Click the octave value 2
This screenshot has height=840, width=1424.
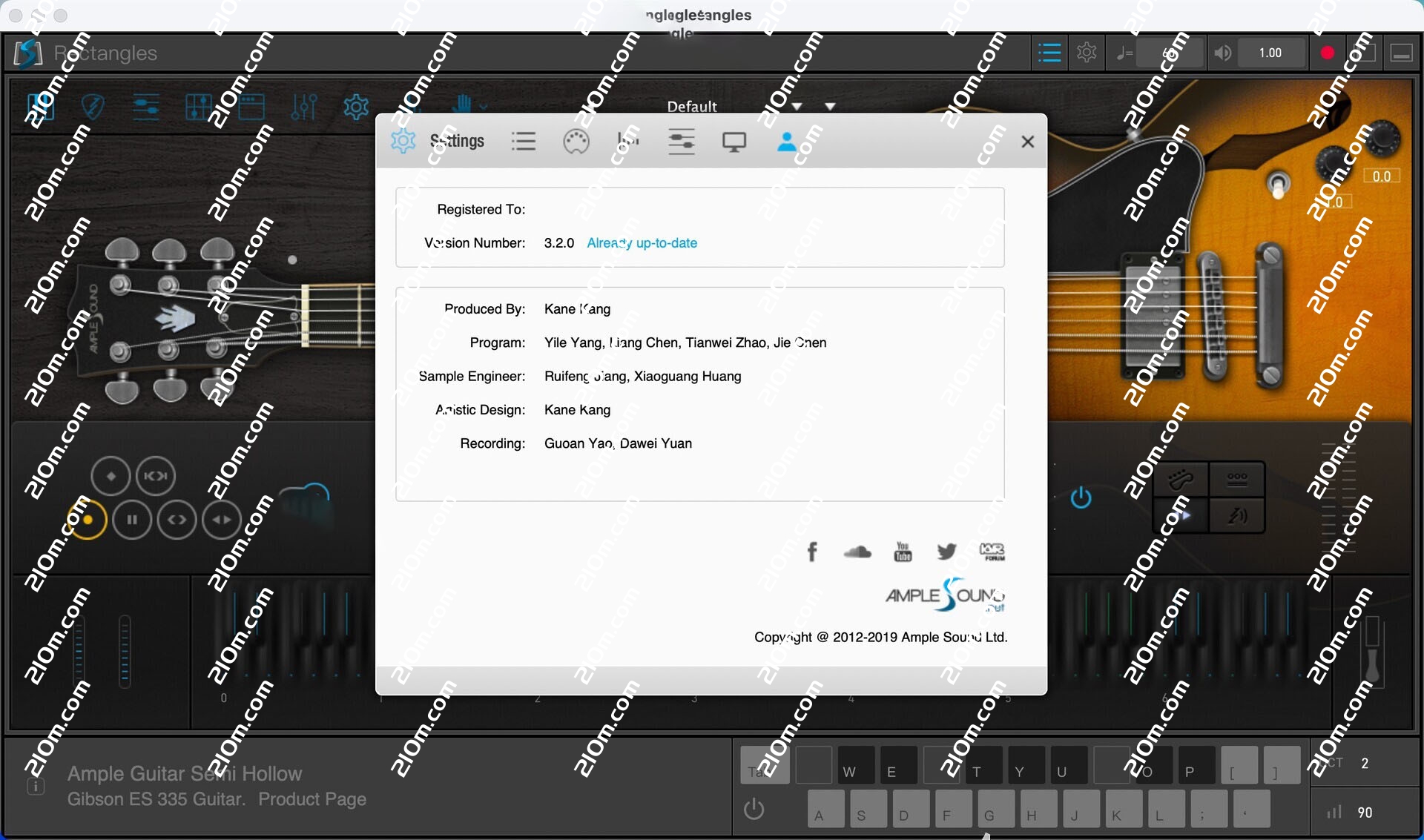pos(1365,764)
